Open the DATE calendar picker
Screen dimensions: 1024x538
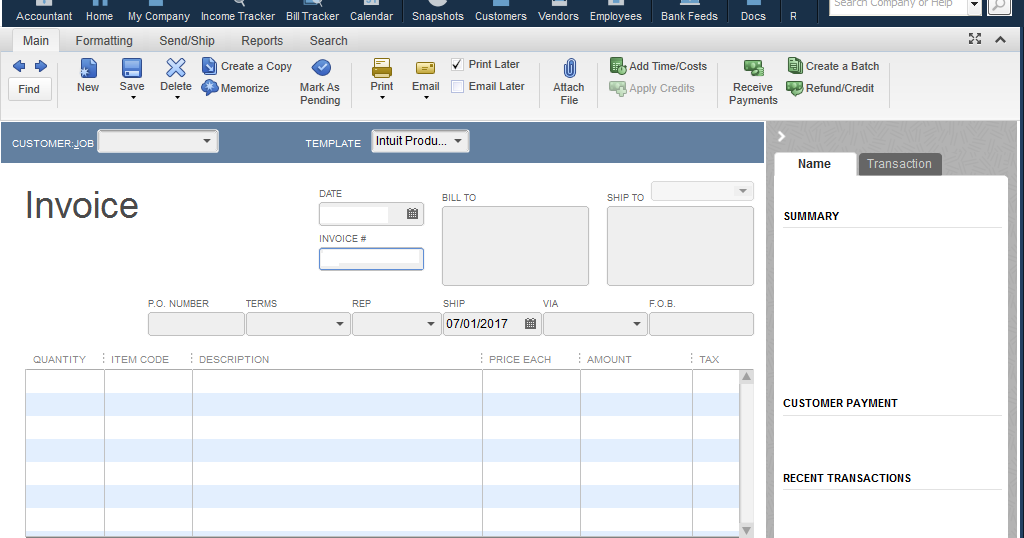(x=413, y=214)
